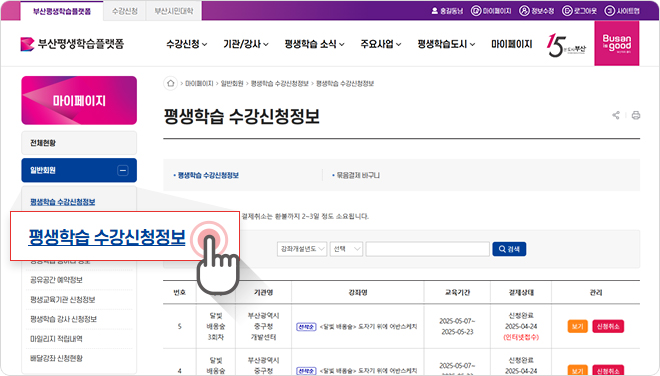The image size is (660, 376).
Task: Switch to the 수강신청 top tab
Action: tap(125, 11)
